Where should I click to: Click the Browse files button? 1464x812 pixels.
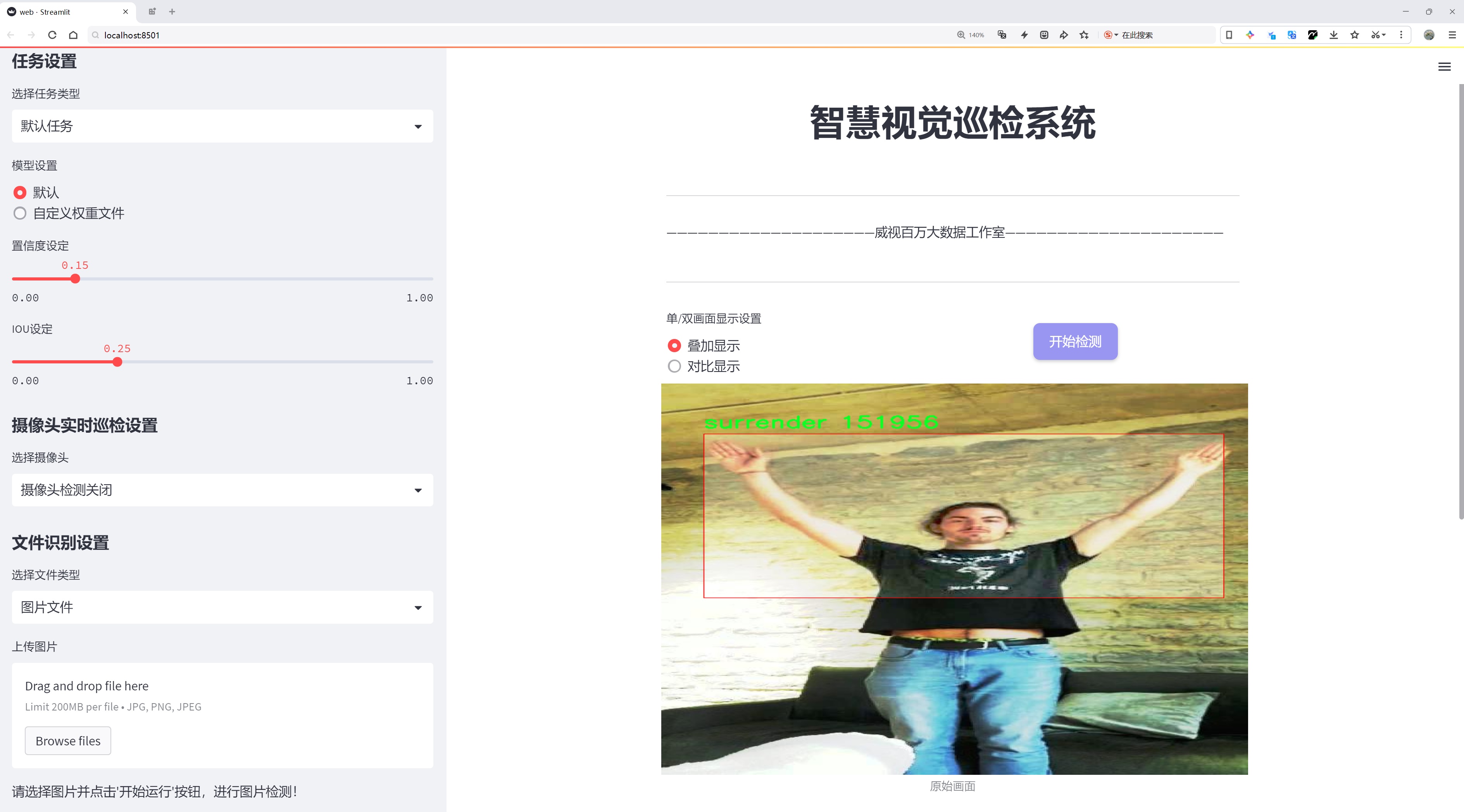coord(68,741)
